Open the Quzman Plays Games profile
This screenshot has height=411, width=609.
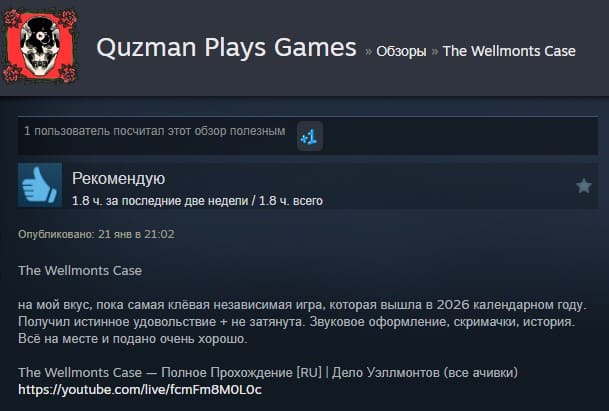pos(226,47)
